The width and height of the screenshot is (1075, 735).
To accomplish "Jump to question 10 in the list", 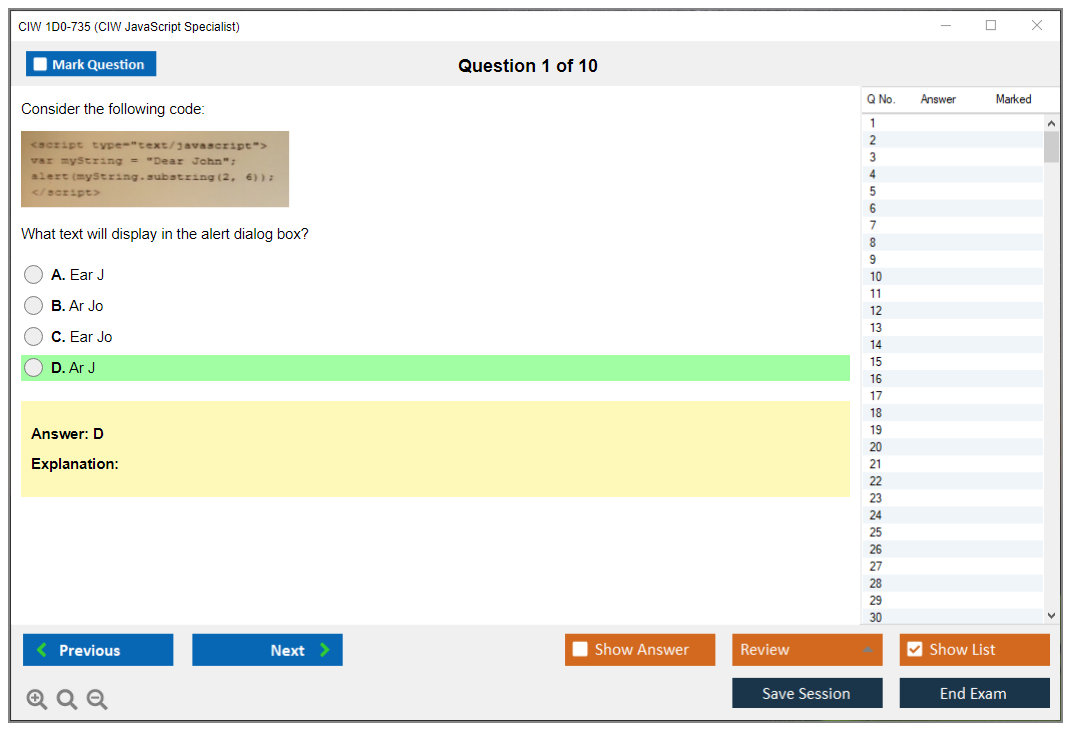I will pyautogui.click(x=876, y=277).
